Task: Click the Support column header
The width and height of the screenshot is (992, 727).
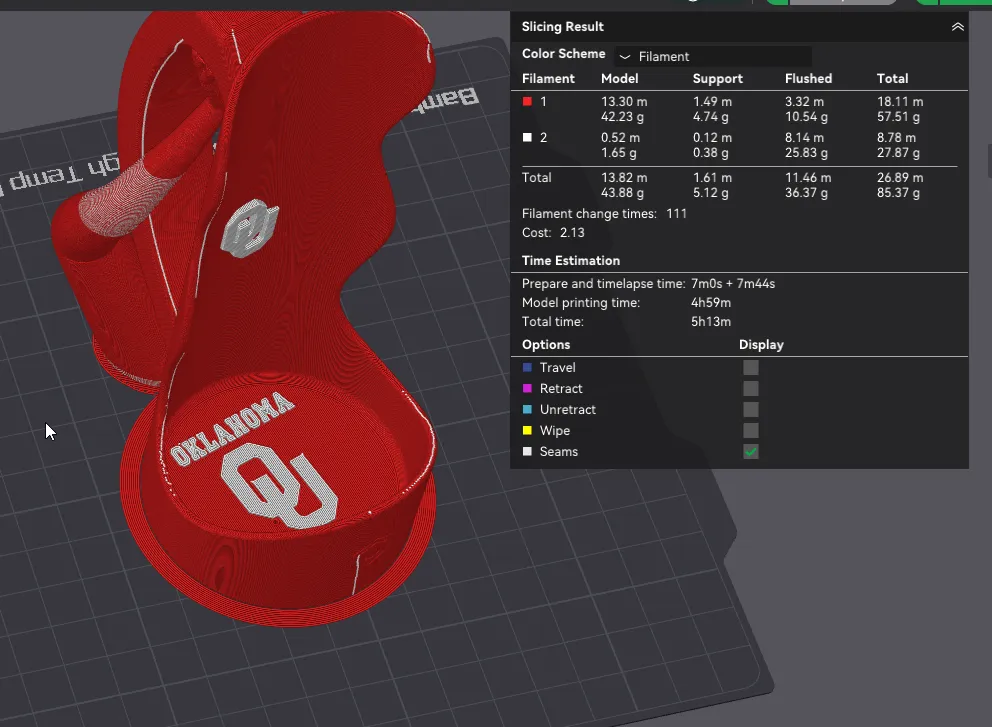Action: [x=717, y=78]
